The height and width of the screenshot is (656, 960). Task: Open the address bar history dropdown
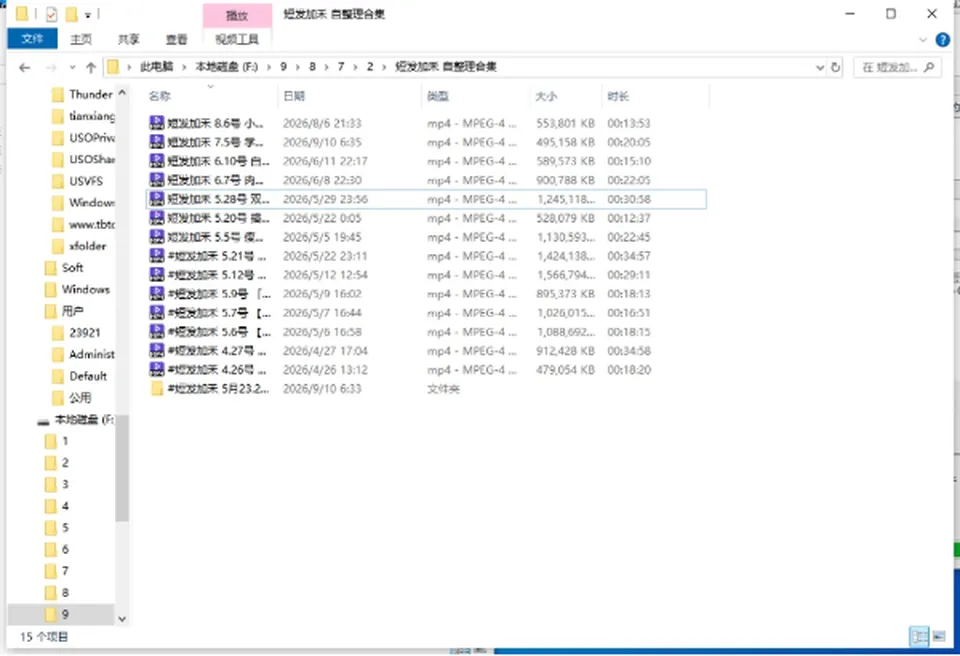click(x=820, y=67)
